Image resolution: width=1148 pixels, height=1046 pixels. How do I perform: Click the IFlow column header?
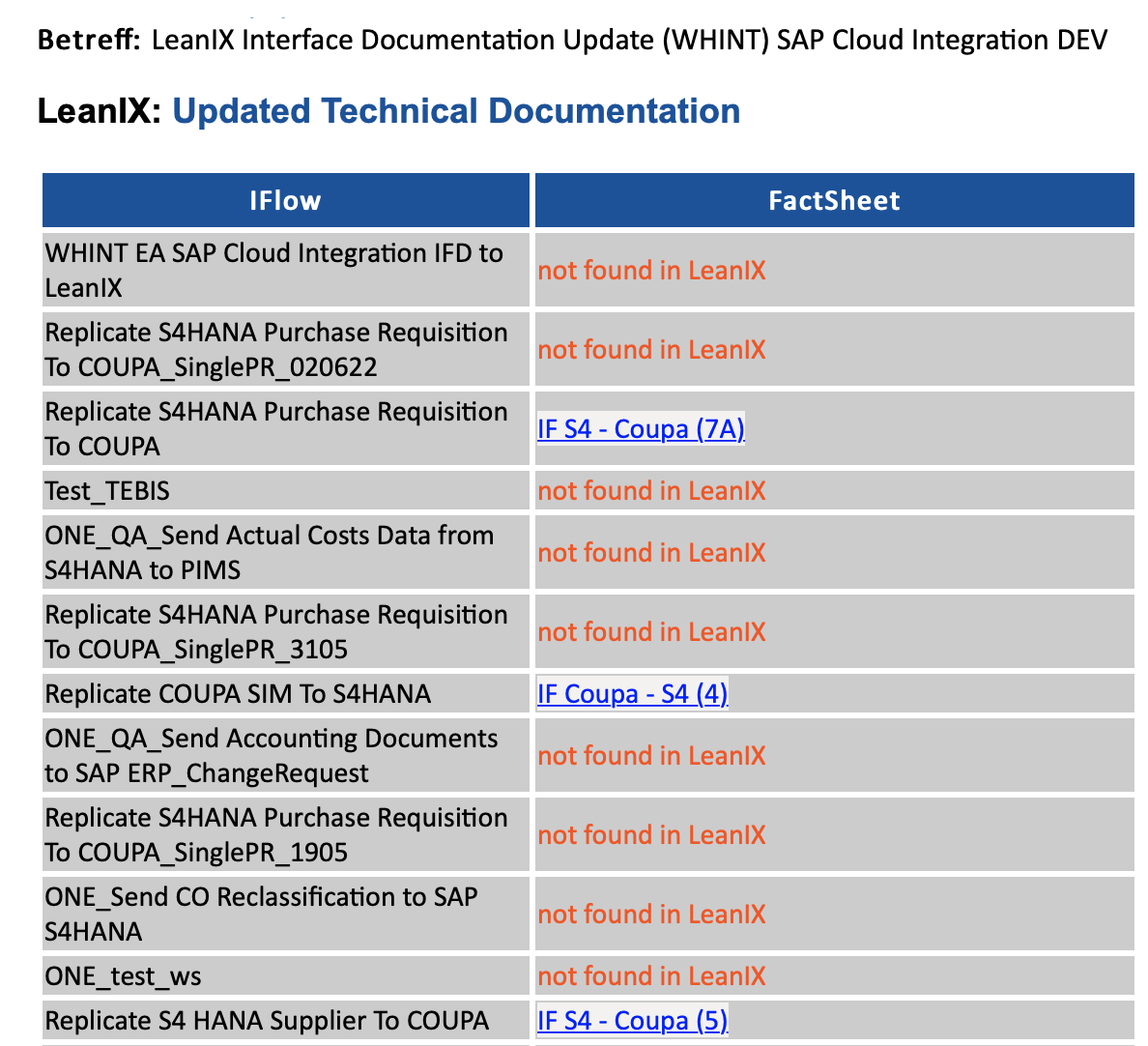click(x=285, y=200)
